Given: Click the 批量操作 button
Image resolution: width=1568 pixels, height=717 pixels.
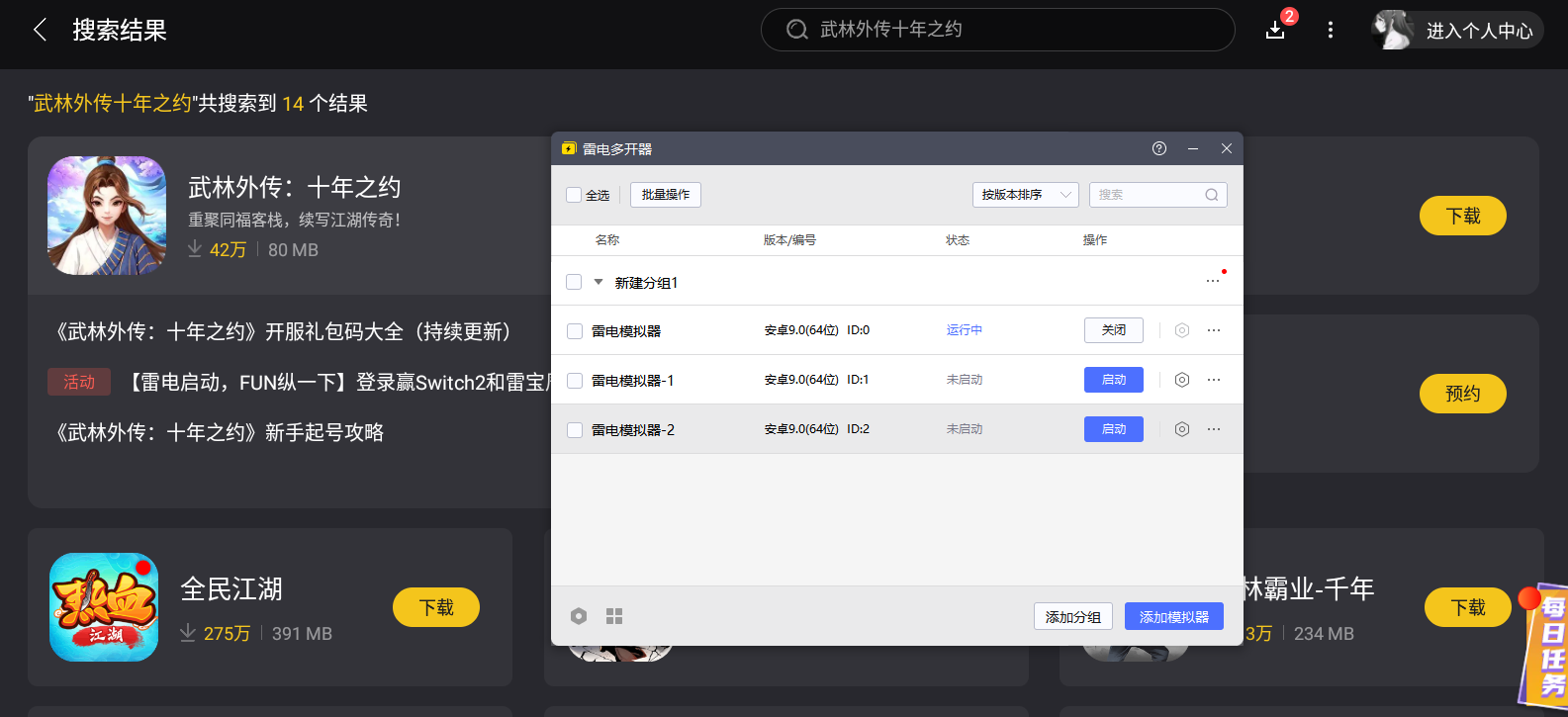Looking at the screenshot, I should [666, 195].
